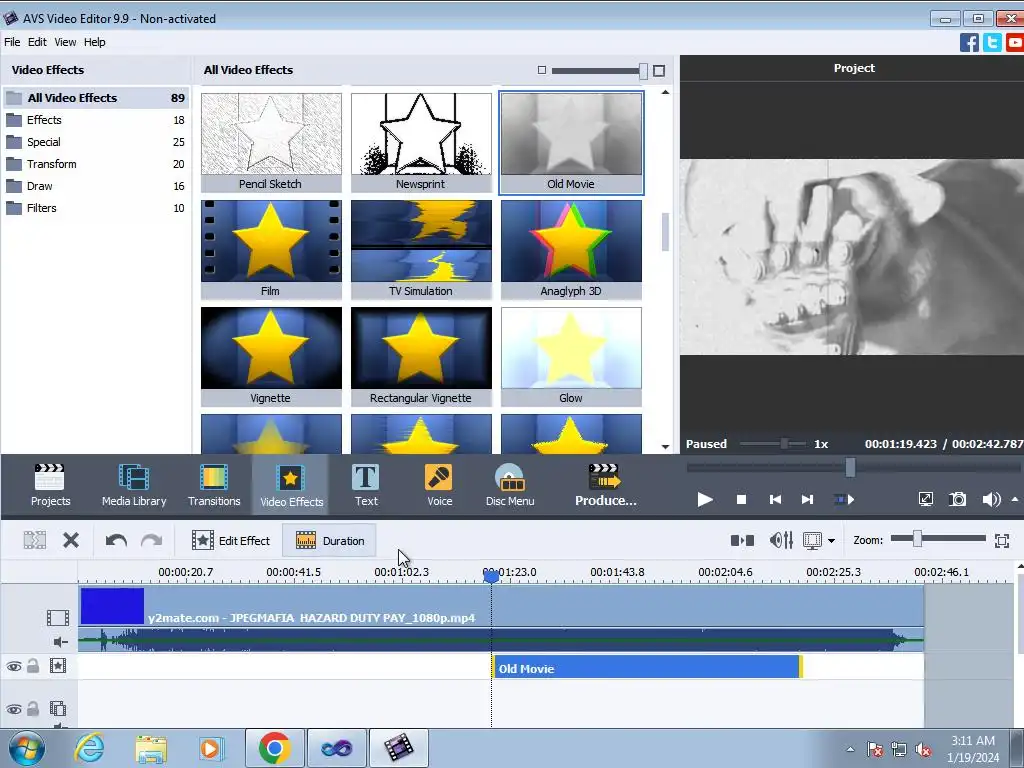Click the Duration button
The width and height of the screenshot is (1024, 768).
tap(330, 540)
